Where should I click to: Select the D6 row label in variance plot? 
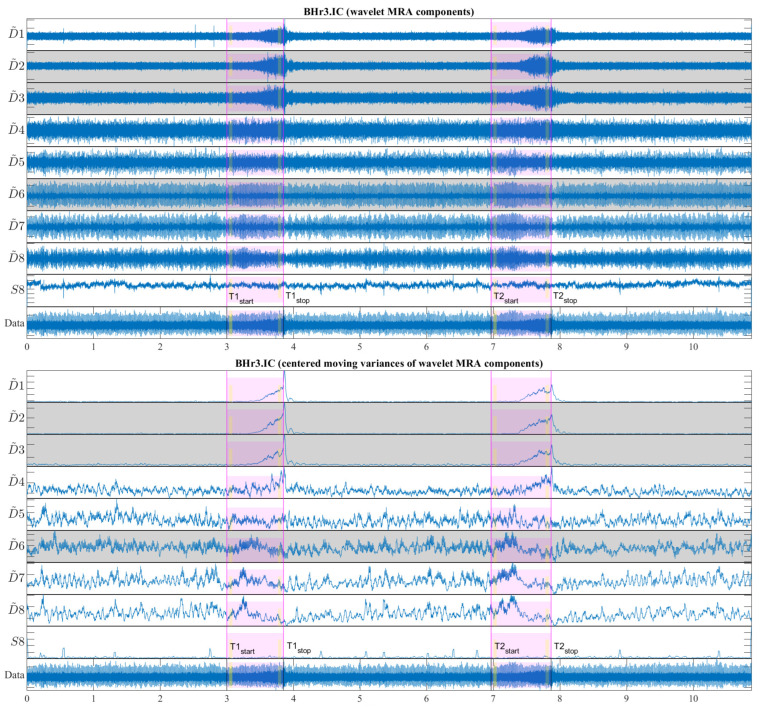pyautogui.click(x=16, y=546)
